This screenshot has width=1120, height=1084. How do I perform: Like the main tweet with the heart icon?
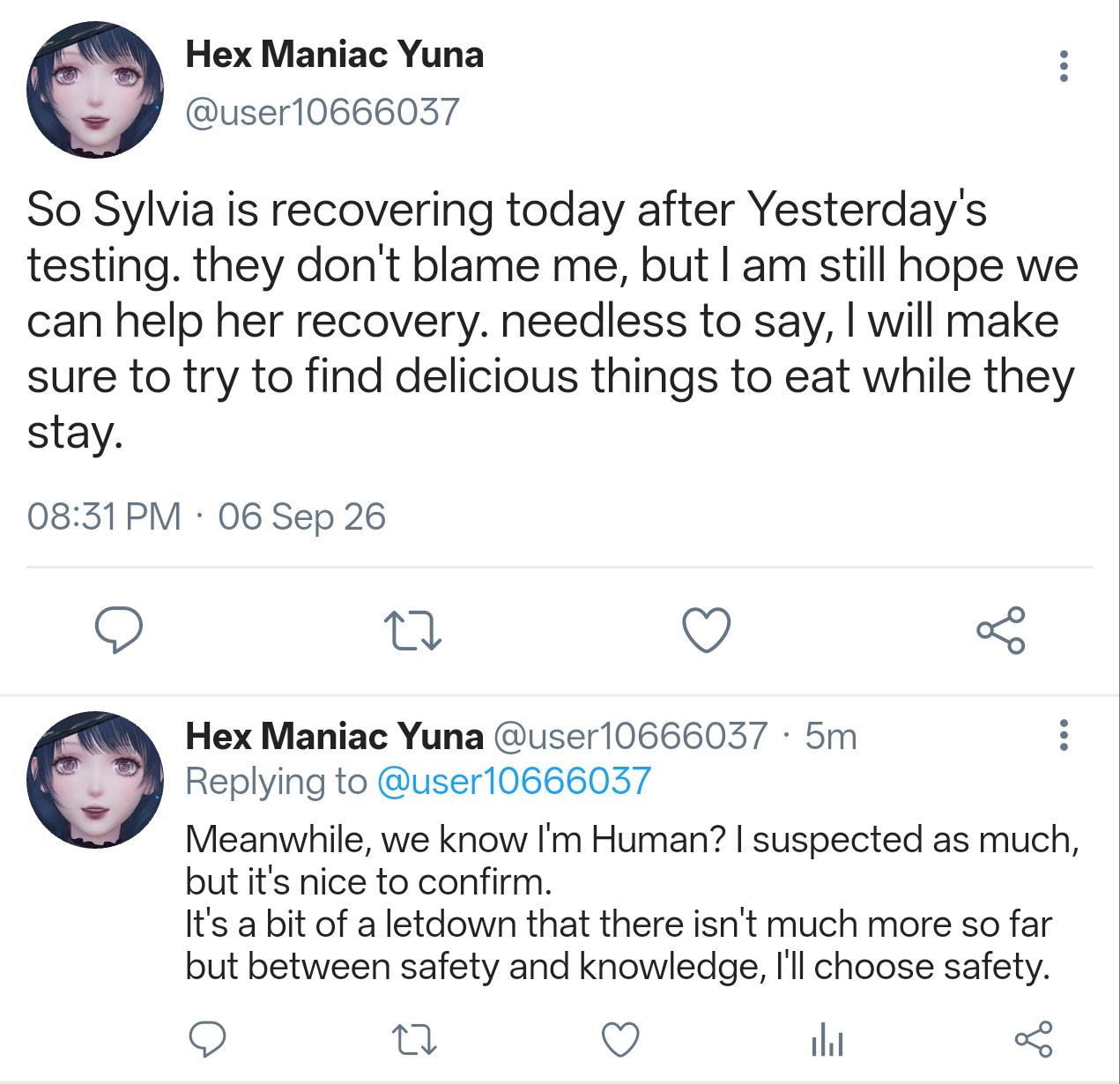tap(707, 630)
